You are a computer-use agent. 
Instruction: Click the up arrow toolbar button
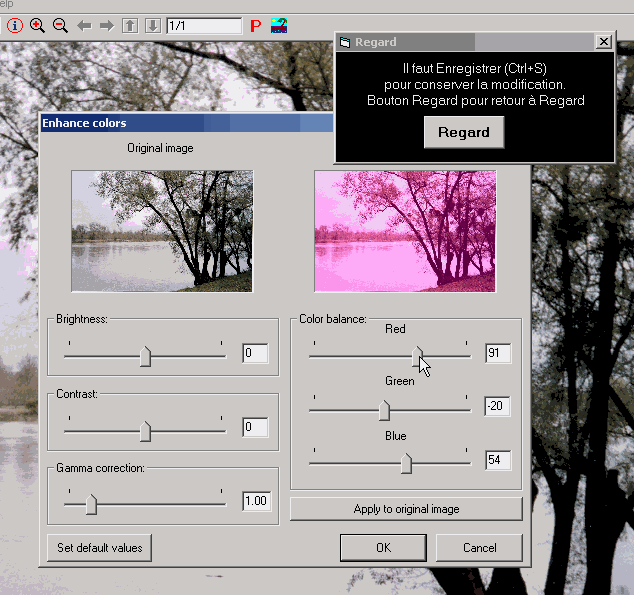pyautogui.click(x=129, y=26)
